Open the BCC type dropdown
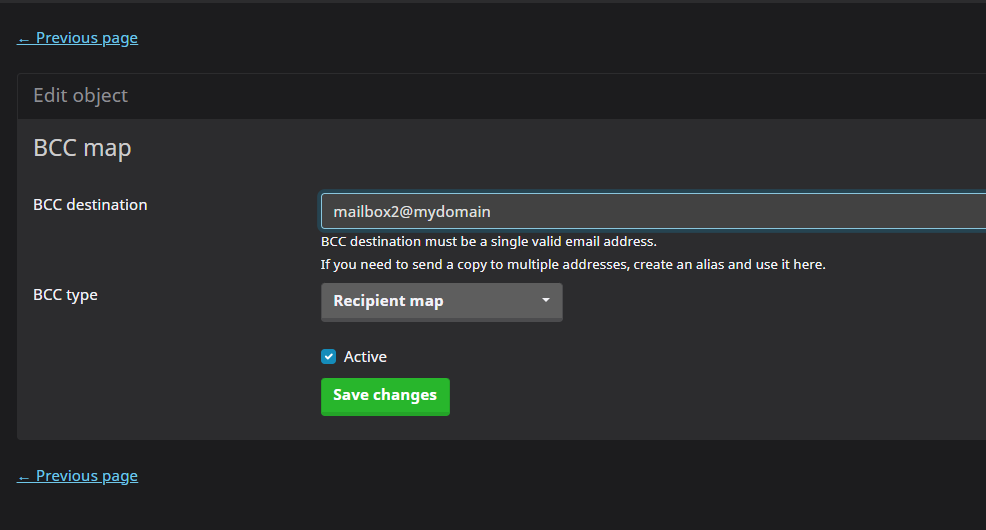This screenshot has height=530, width=986. [441, 301]
